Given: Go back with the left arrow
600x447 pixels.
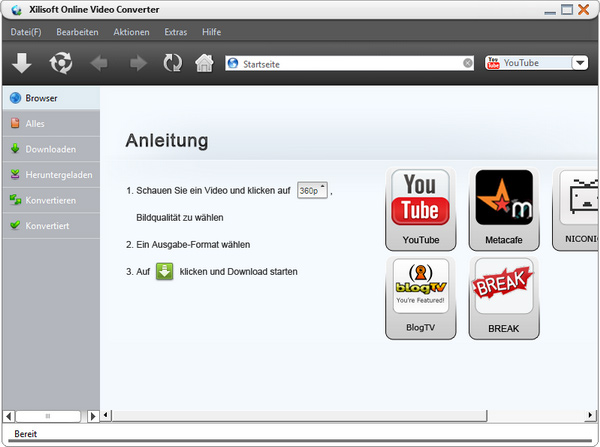Looking at the screenshot, I should pyautogui.click(x=99, y=63).
